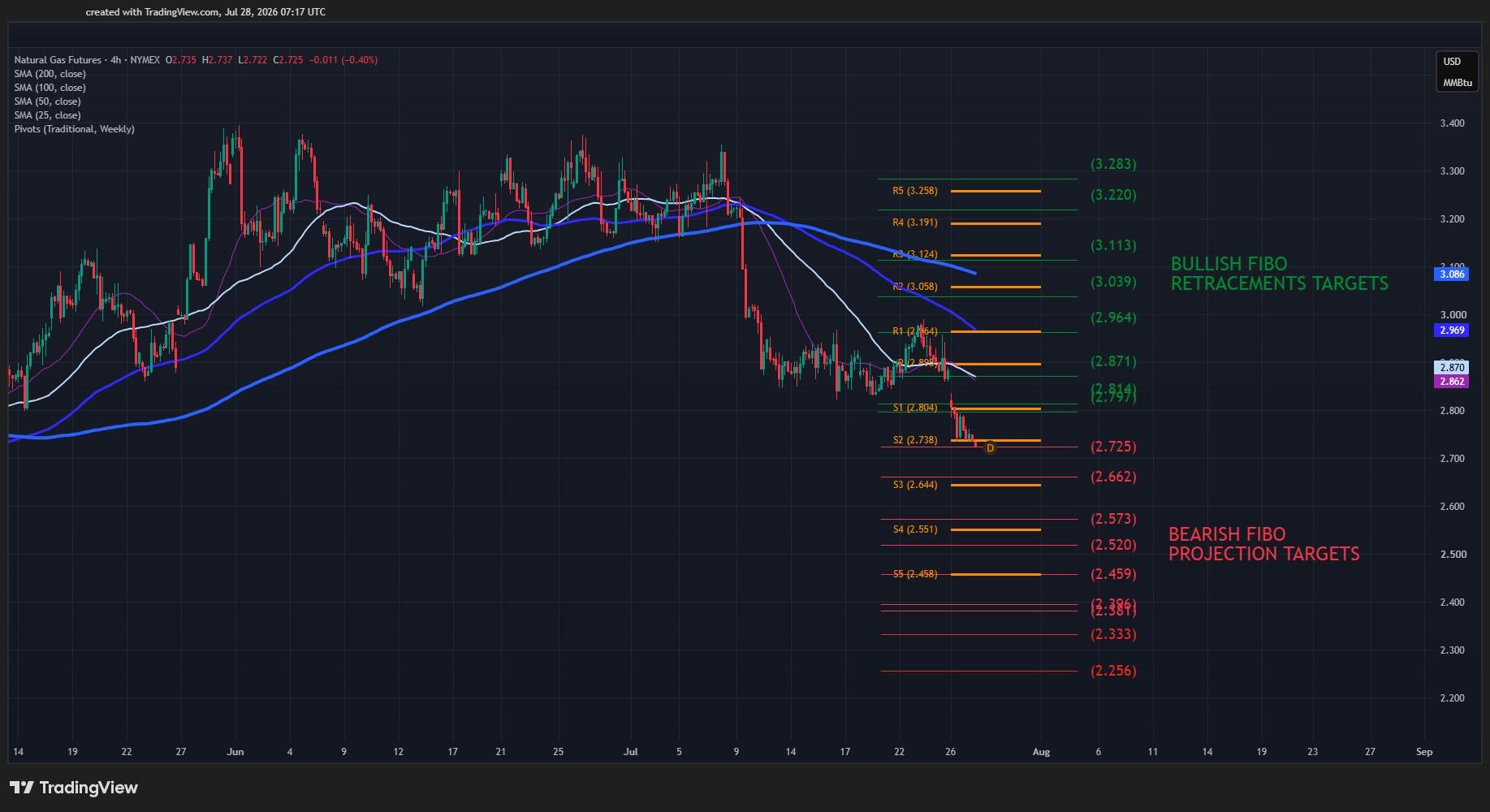Click the S2 (2.738) pivot label

[915, 440]
